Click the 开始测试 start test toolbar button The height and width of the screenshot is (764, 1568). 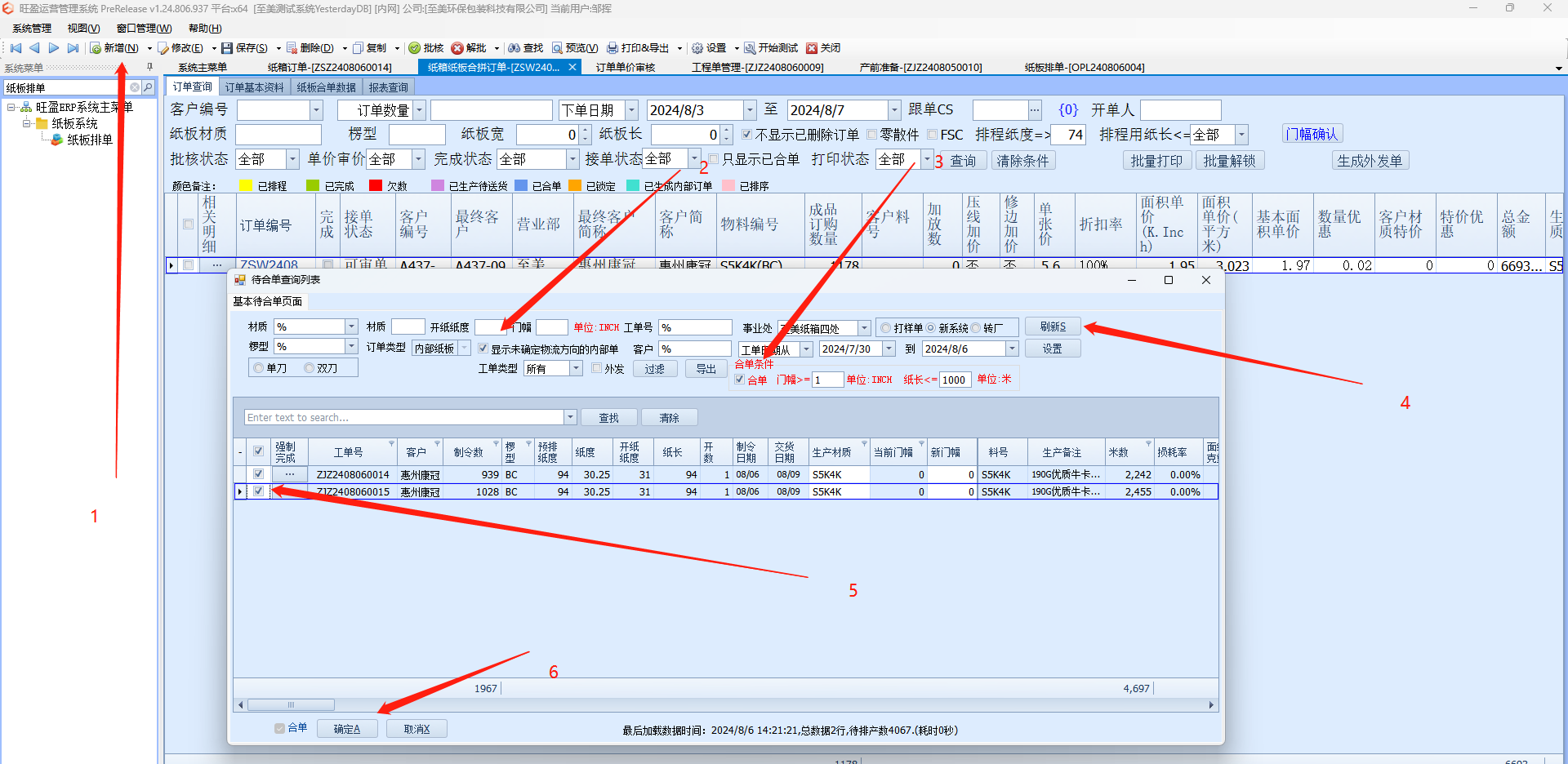[771, 48]
